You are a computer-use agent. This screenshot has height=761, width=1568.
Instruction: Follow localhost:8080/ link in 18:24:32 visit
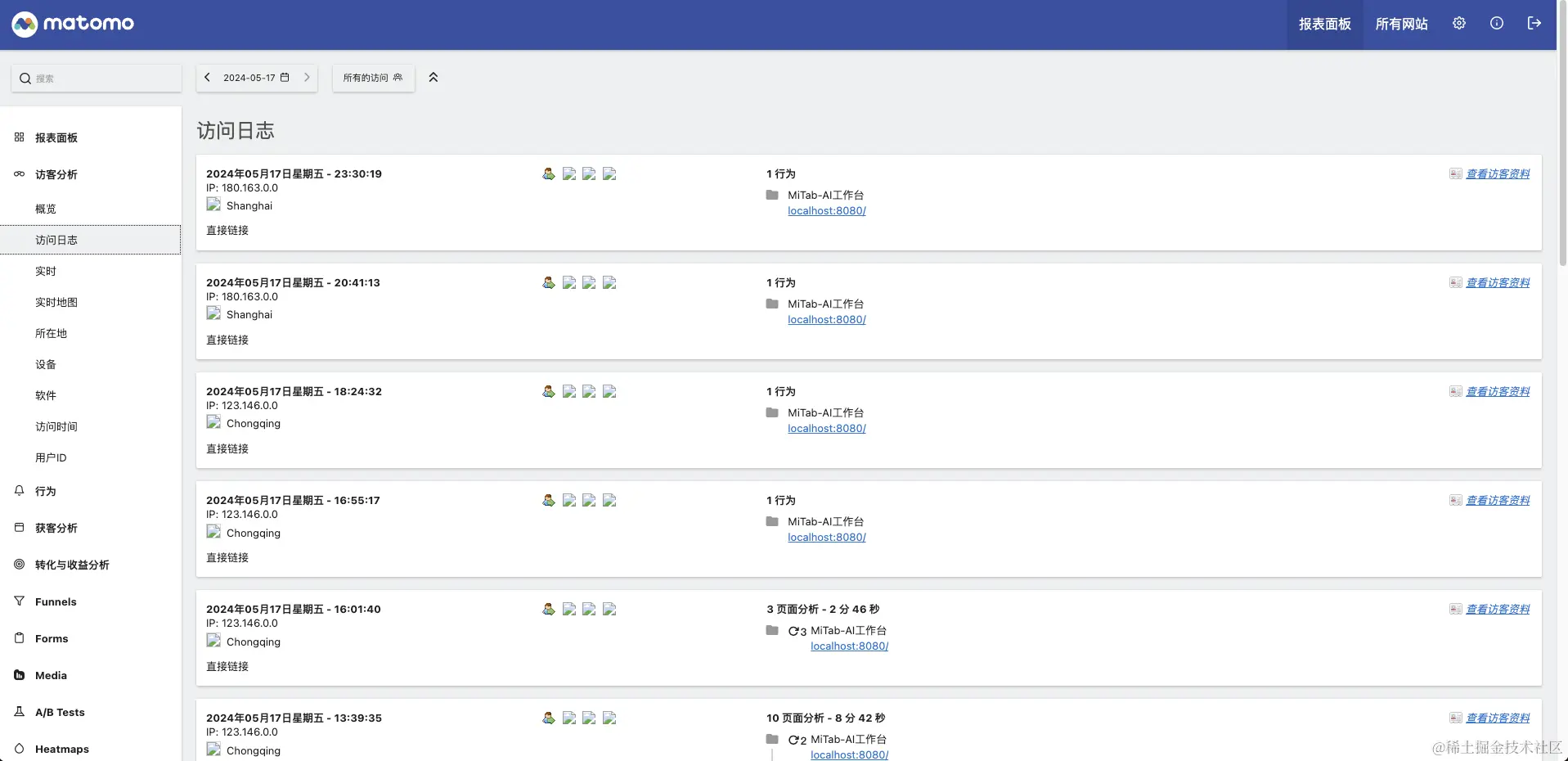(x=827, y=428)
